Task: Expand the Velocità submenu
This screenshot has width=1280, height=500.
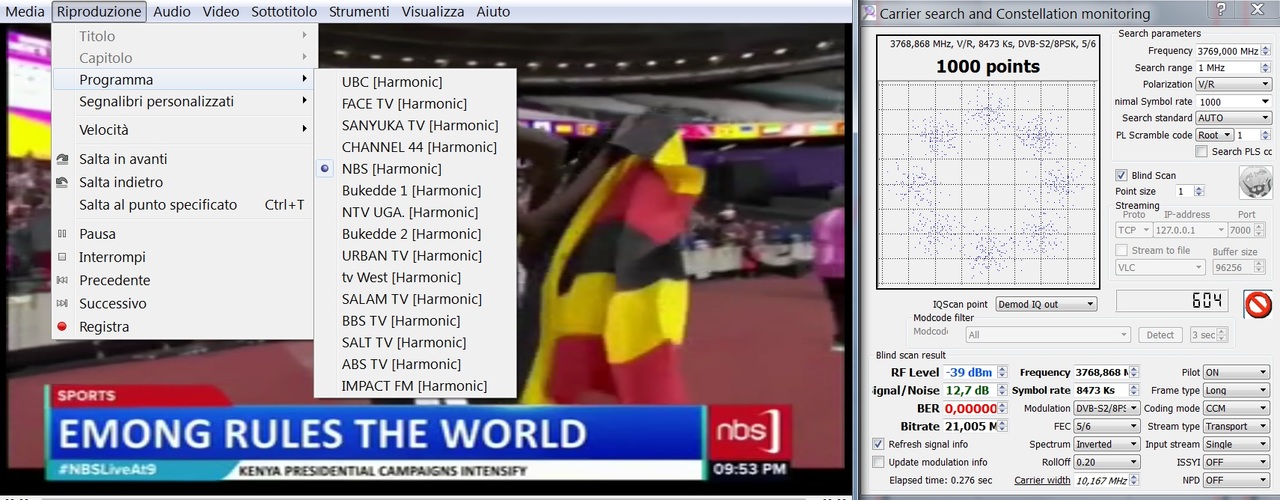Action: tap(183, 130)
